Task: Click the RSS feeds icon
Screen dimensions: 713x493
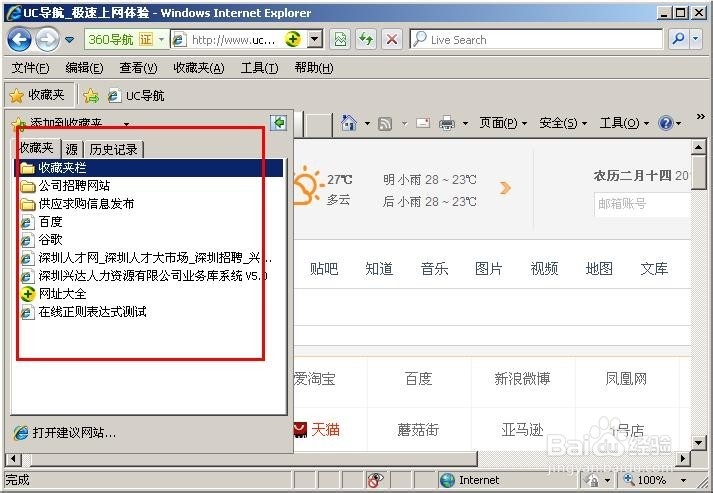Action: [x=385, y=123]
